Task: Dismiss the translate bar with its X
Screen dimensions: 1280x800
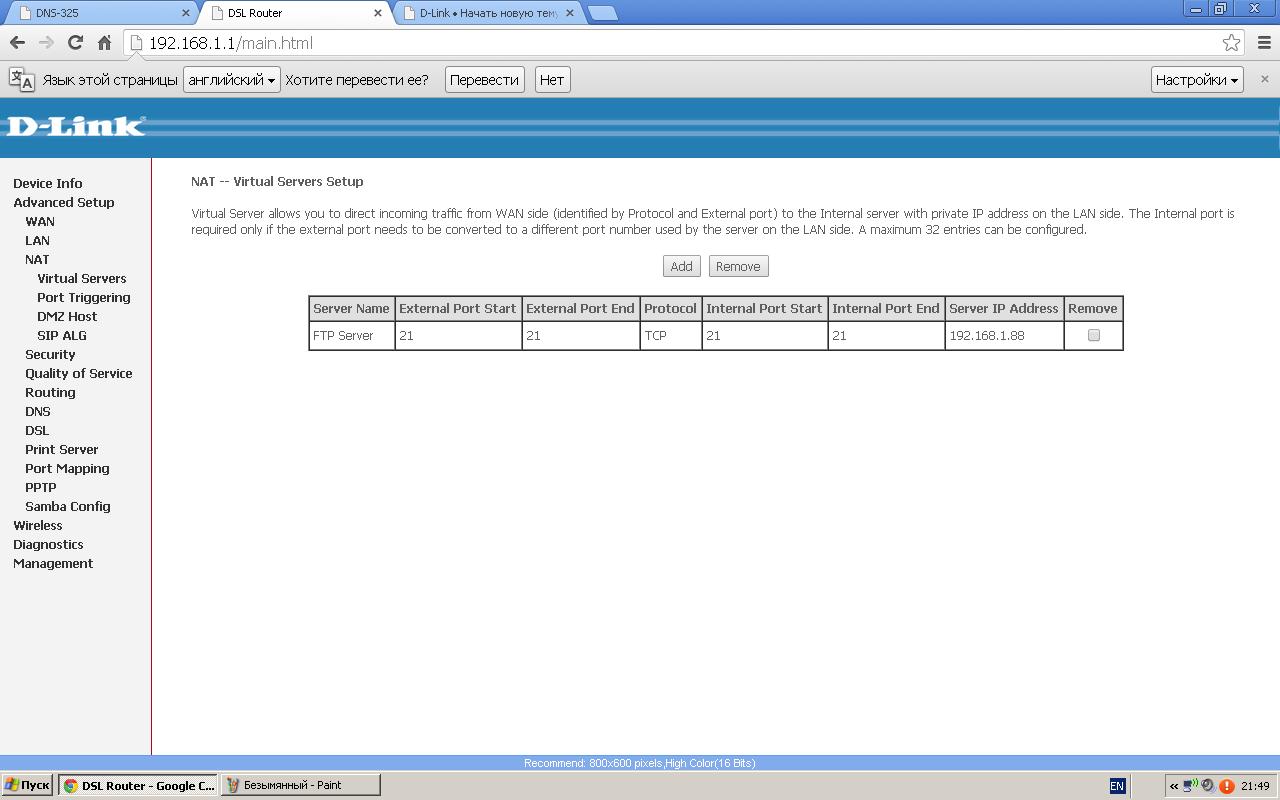Action: point(1264,79)
